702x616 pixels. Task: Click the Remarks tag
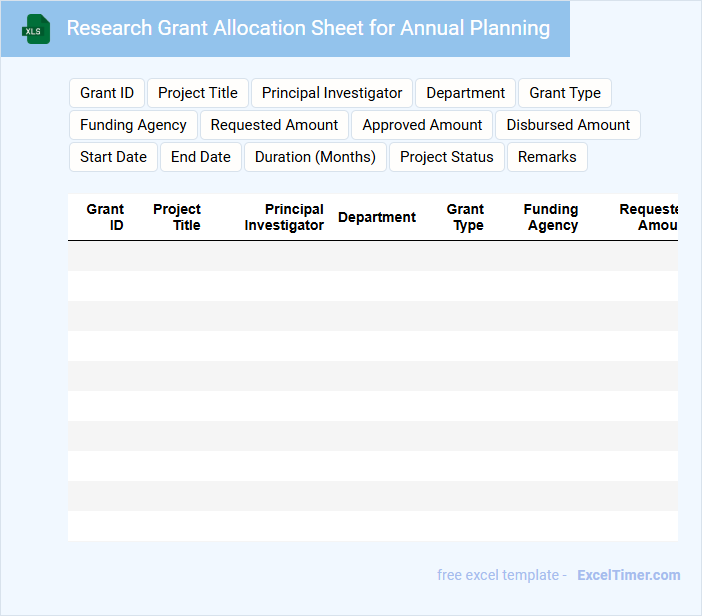coord(547,157)
